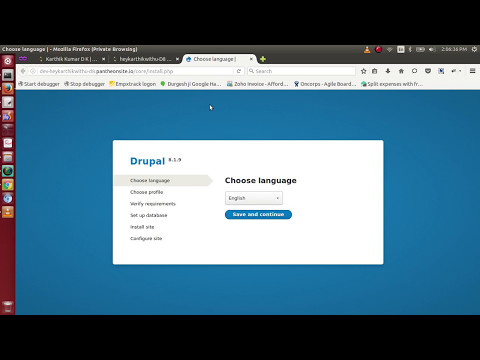Reload the current page

tap(239, 71)
